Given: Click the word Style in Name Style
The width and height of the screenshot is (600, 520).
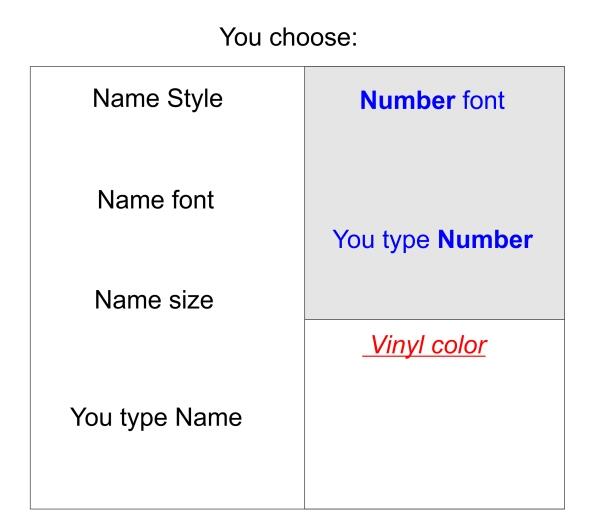Looking at the screenshot, I should click(x=195, y=99).
